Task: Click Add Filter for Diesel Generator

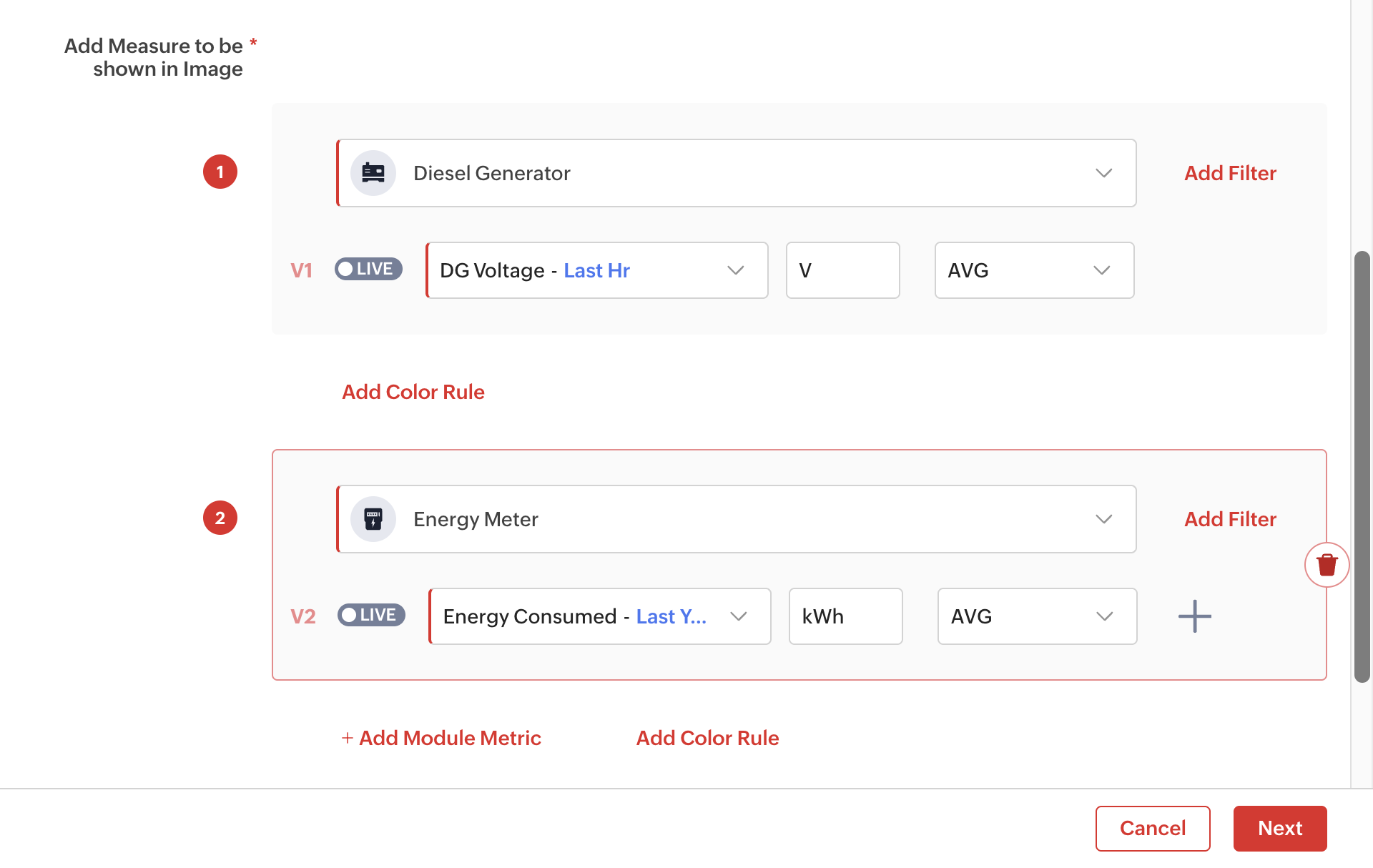Action: 1230,173
